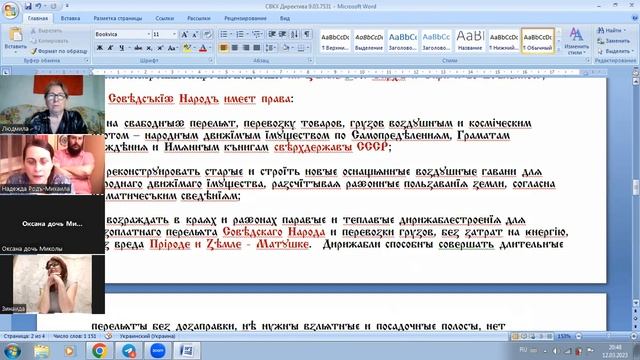The height and width of the screenshot is (360, 640).
Task: Save document via Quick Access toolbar
Action: [x=28, y=6]
